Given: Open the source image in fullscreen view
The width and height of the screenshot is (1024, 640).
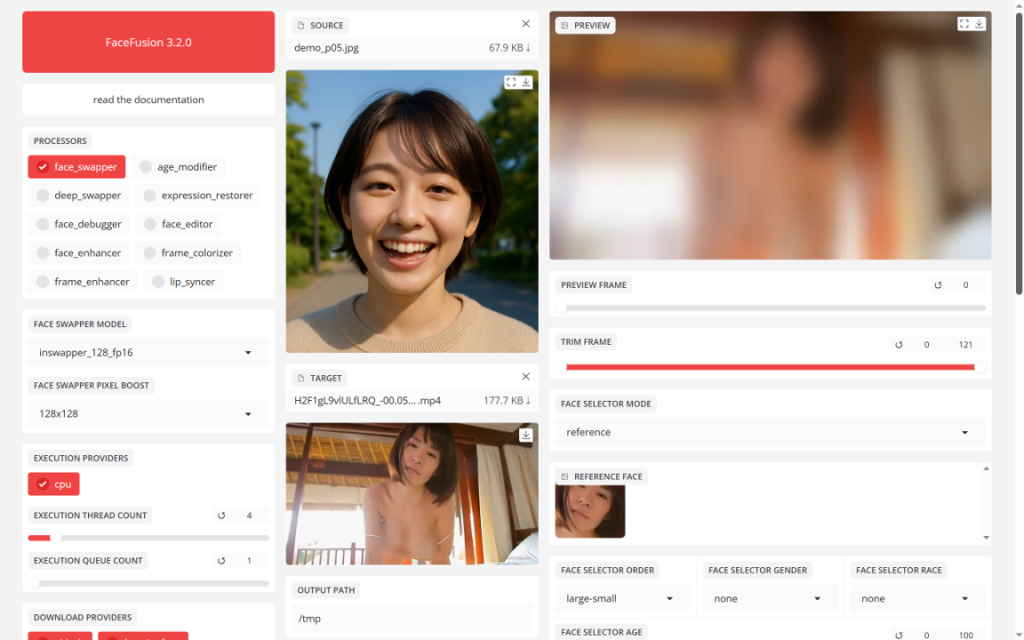Looking at the screenshot, I should click(x=513, y=82).
